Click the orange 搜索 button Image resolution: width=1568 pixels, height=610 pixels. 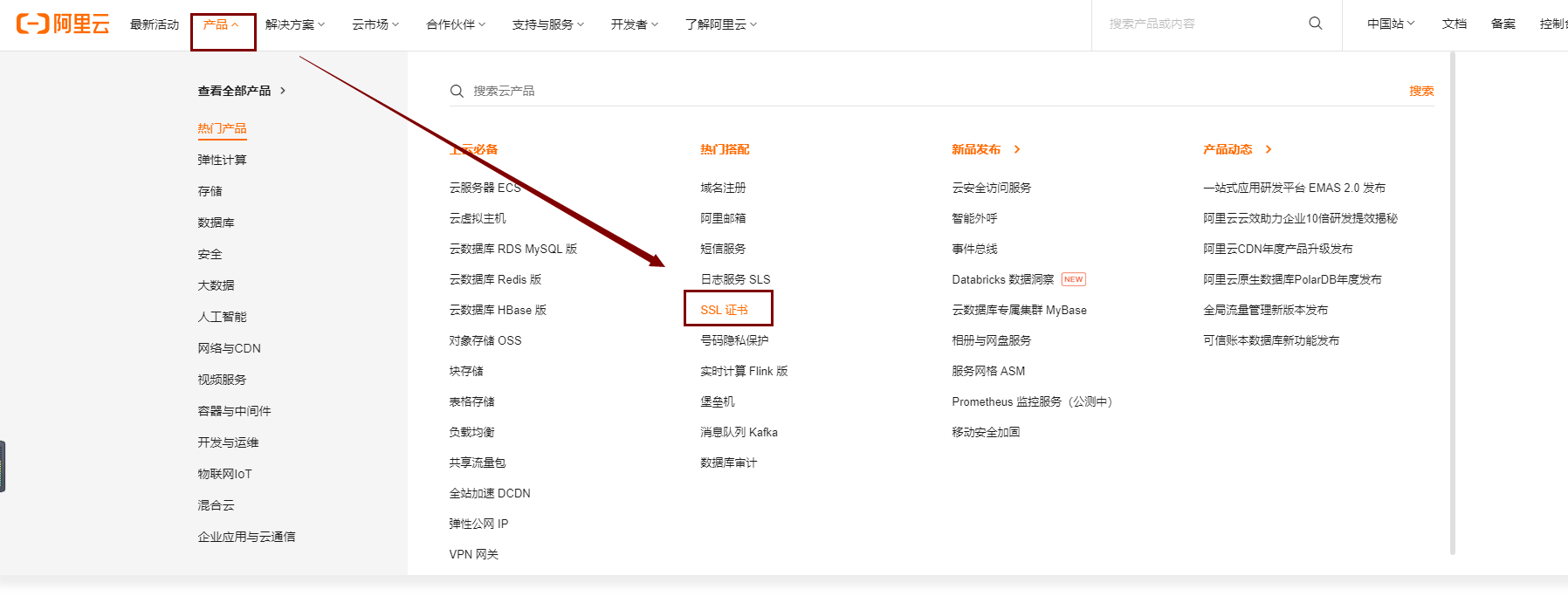tap(1420, 91)
